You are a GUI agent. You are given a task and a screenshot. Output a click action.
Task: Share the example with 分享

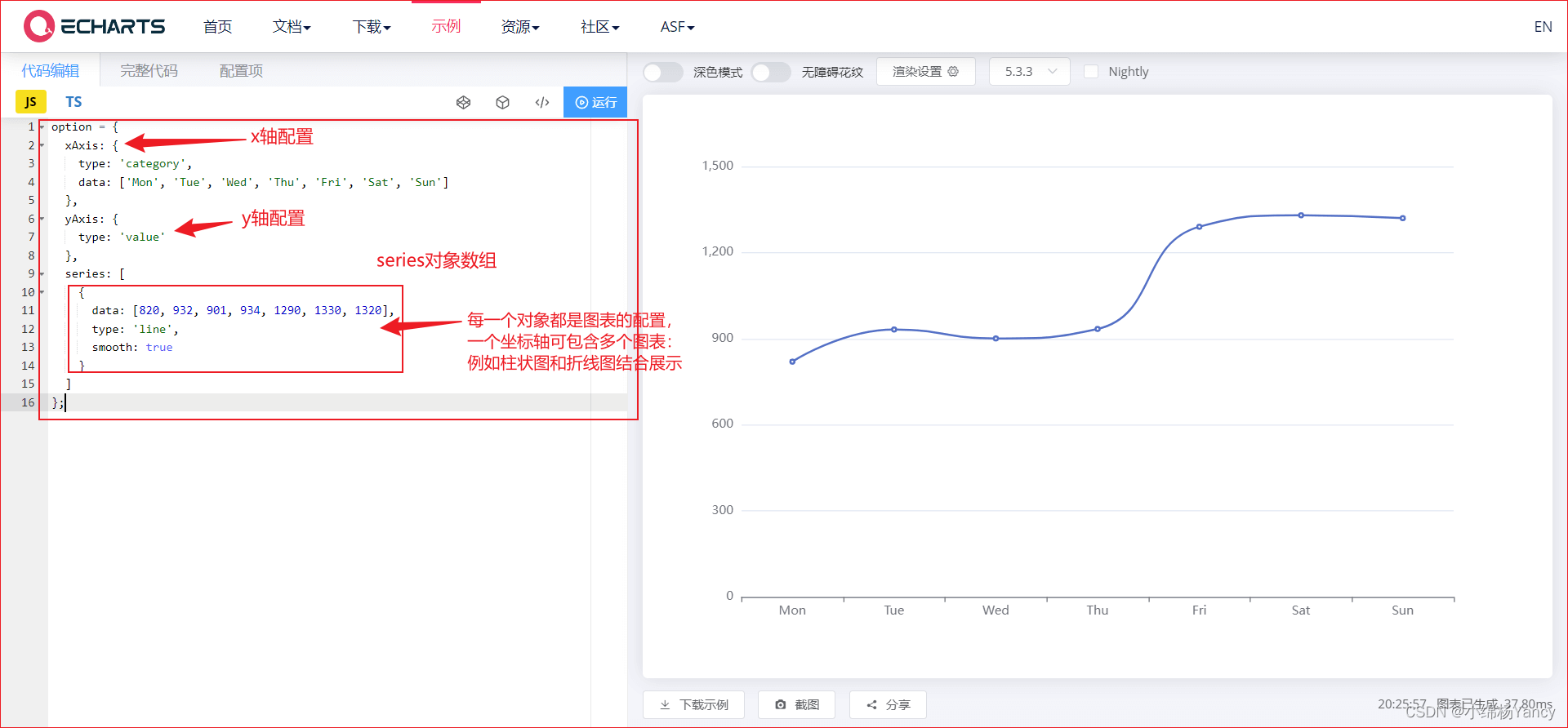888,704
